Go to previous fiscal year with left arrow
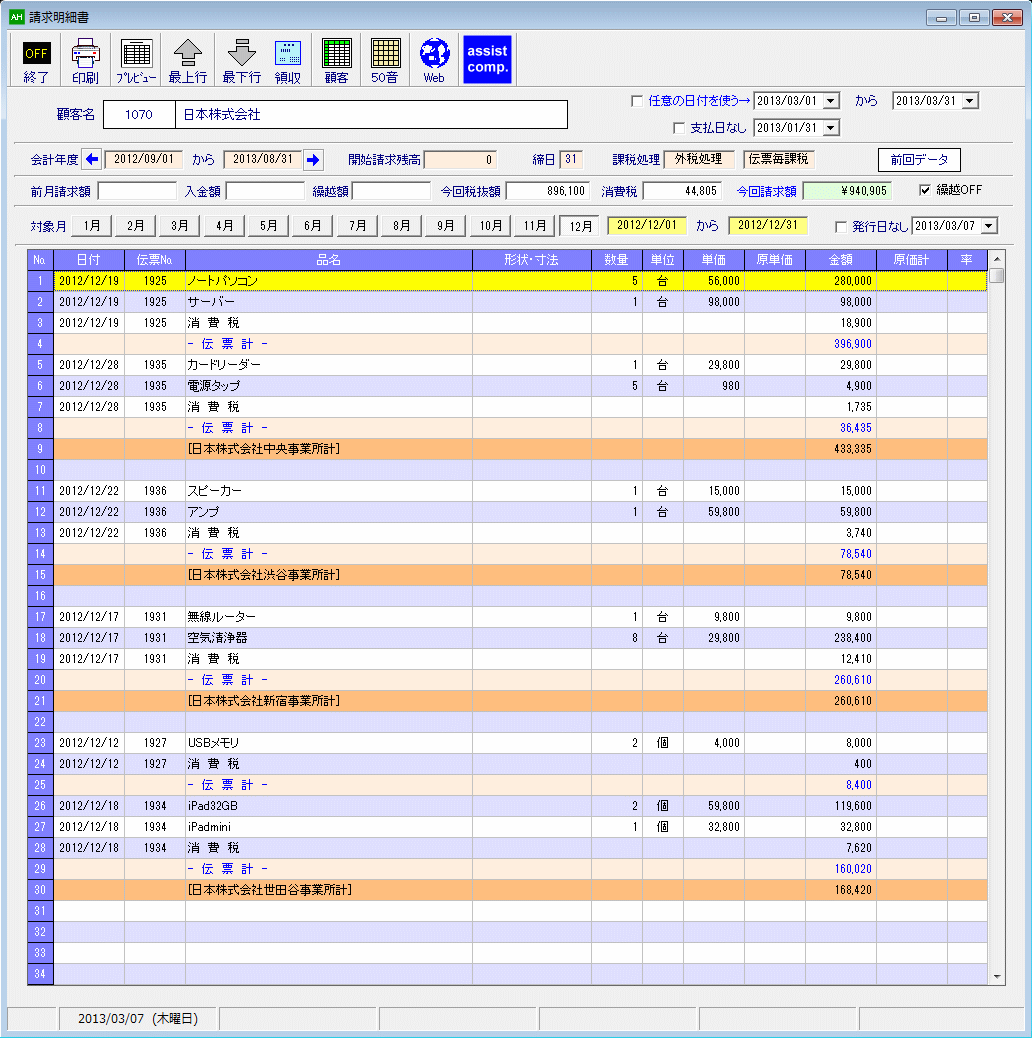1032x1038 pixels. [92, 160]
